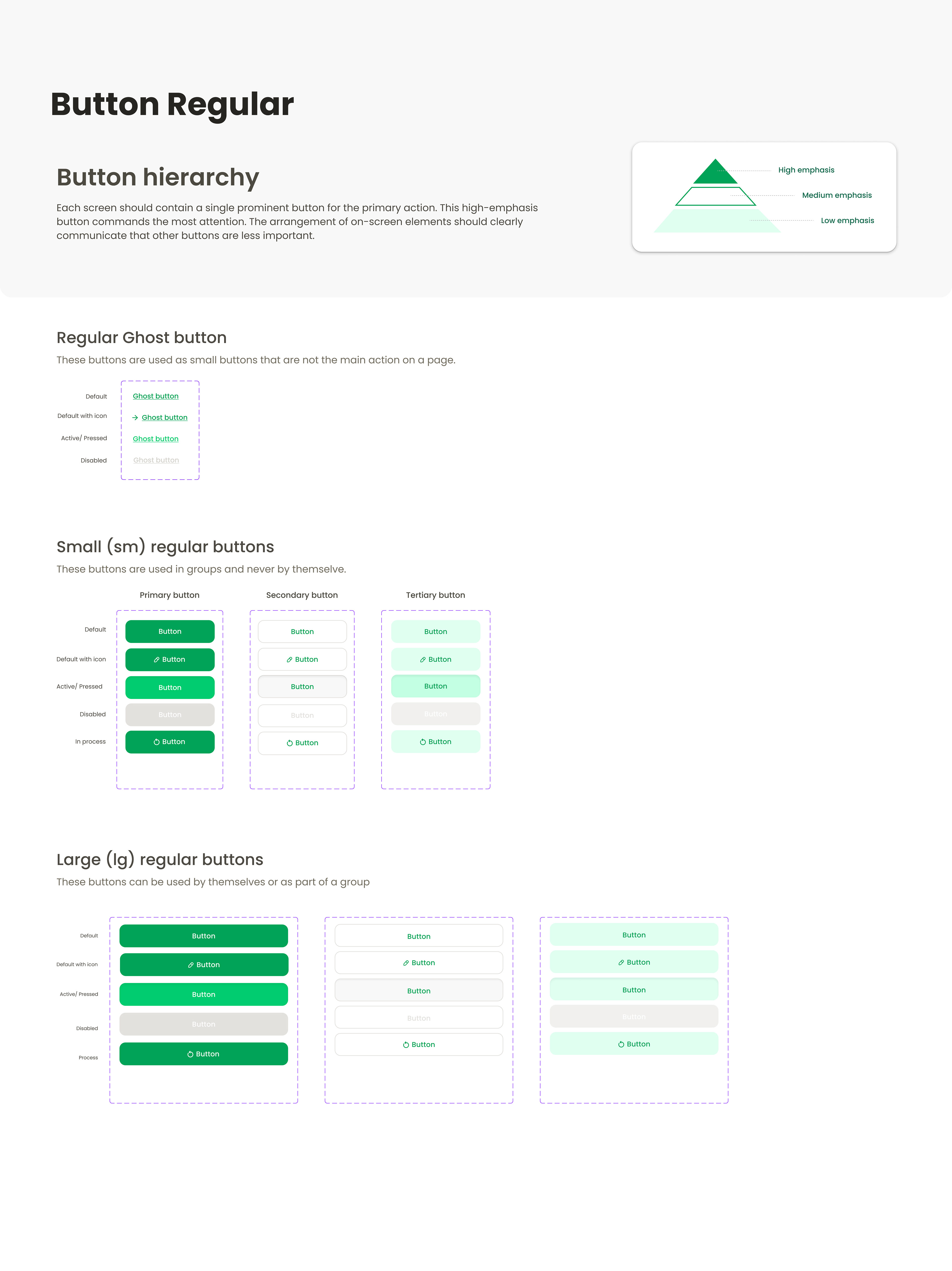Image resolution: width=952 pixels, height=1271 pixels.
Task: Click the active/pressed Ghost button link
Action: click(155, 439)
